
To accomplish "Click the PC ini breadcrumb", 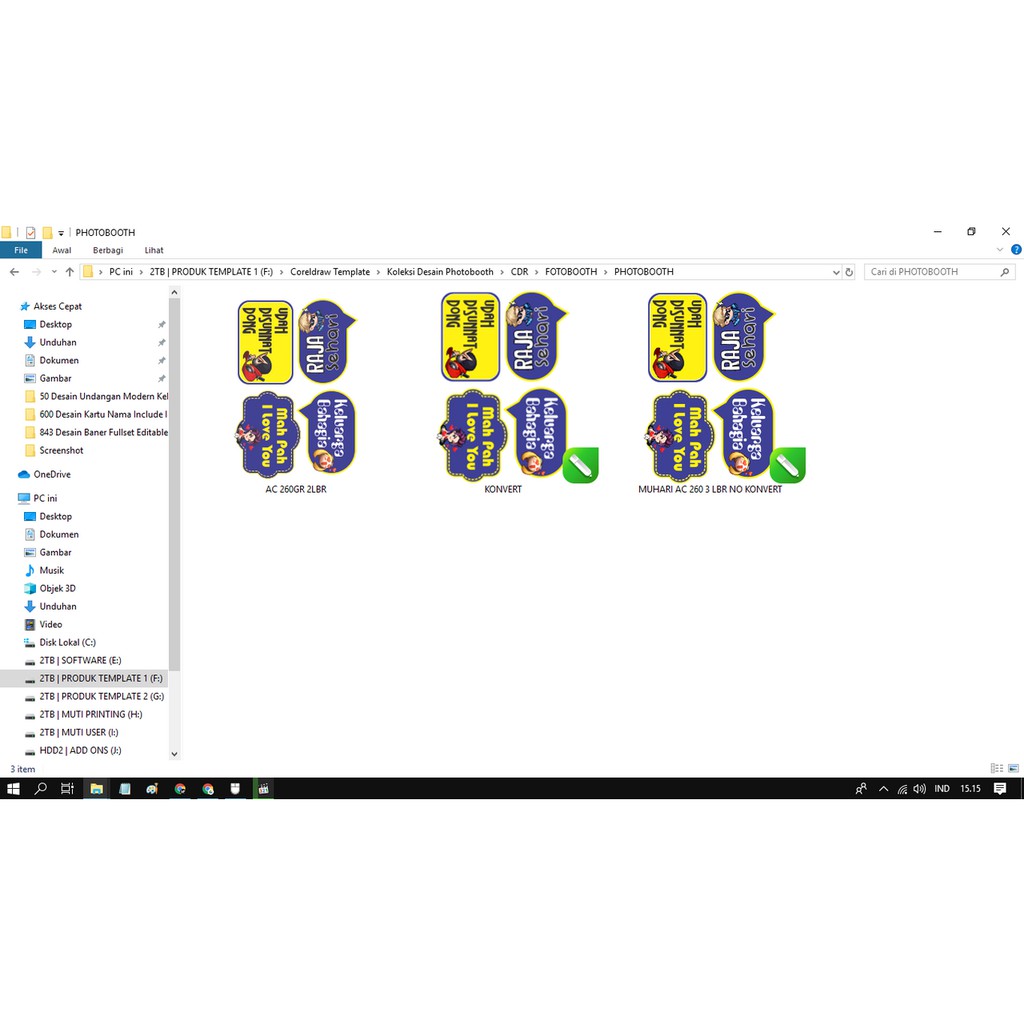I will tap(121, 272).
